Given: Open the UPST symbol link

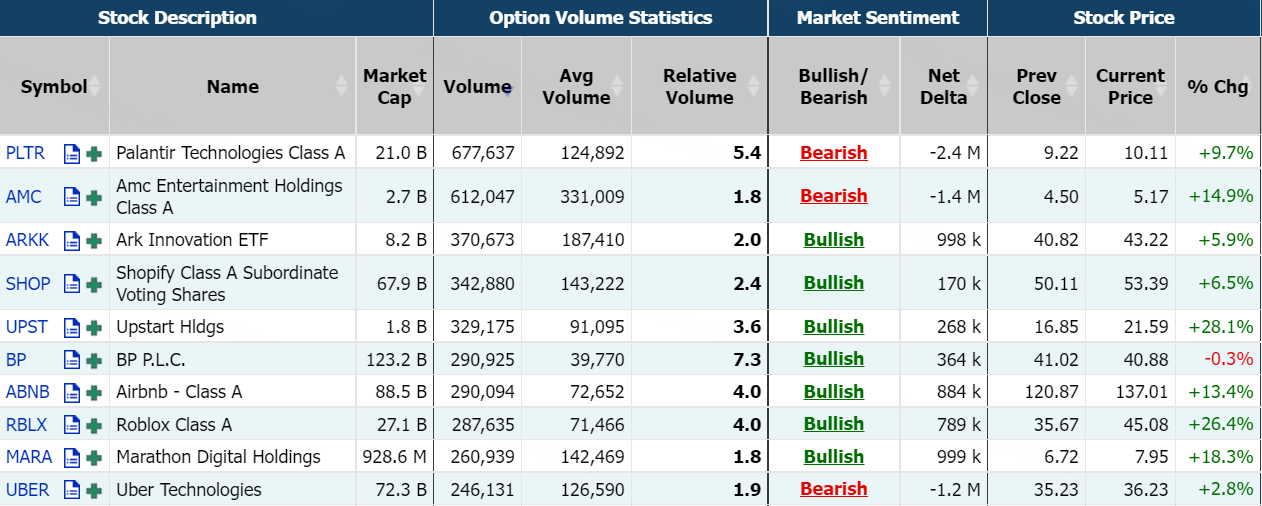Looking at the screenshot, I should pos(27,327).
